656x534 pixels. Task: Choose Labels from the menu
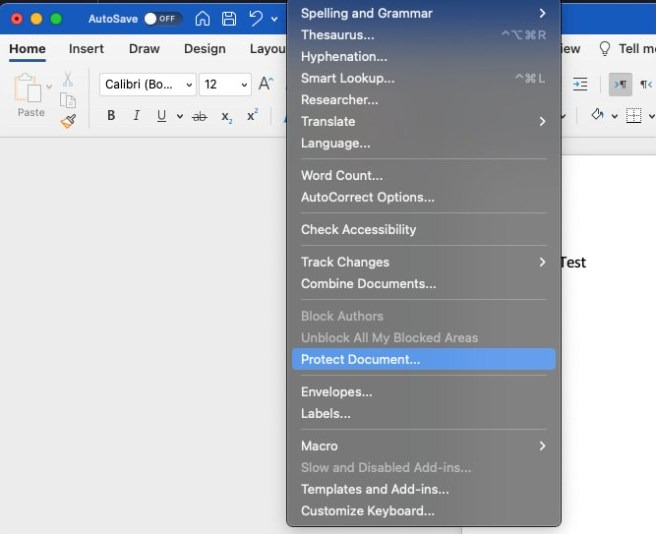pyautogui.click(x=424, y=413)
